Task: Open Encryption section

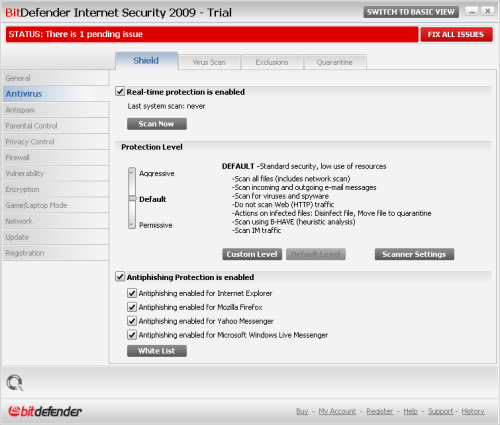Action: 55,189
